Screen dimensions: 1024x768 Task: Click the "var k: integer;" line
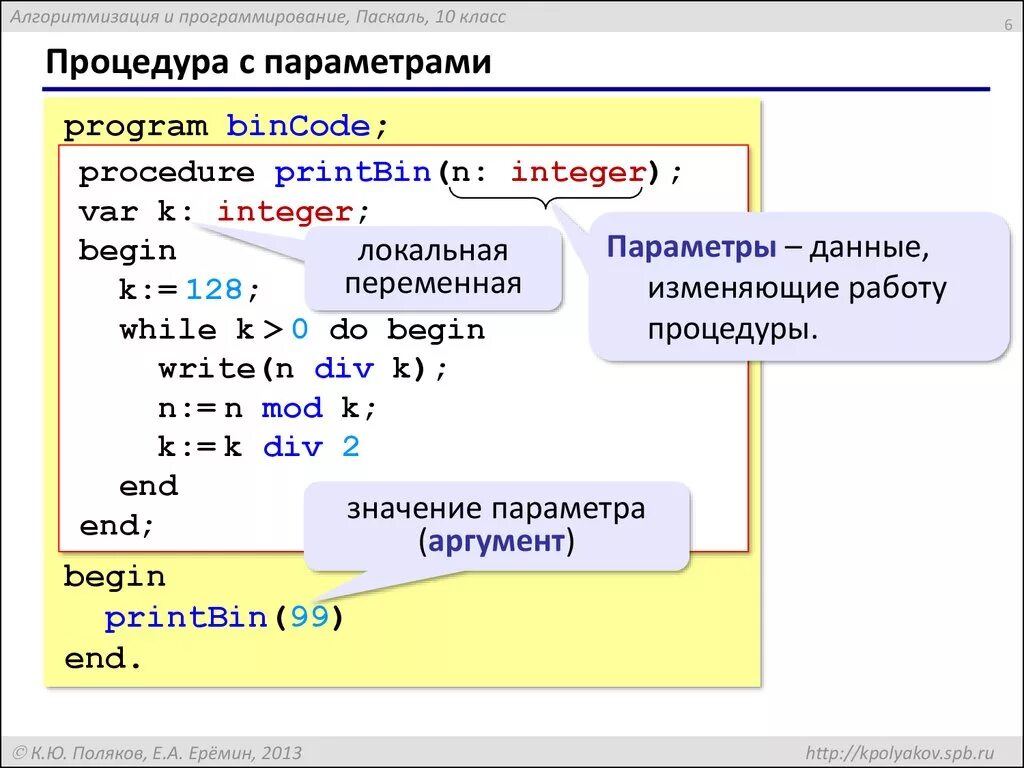point(224,212)
